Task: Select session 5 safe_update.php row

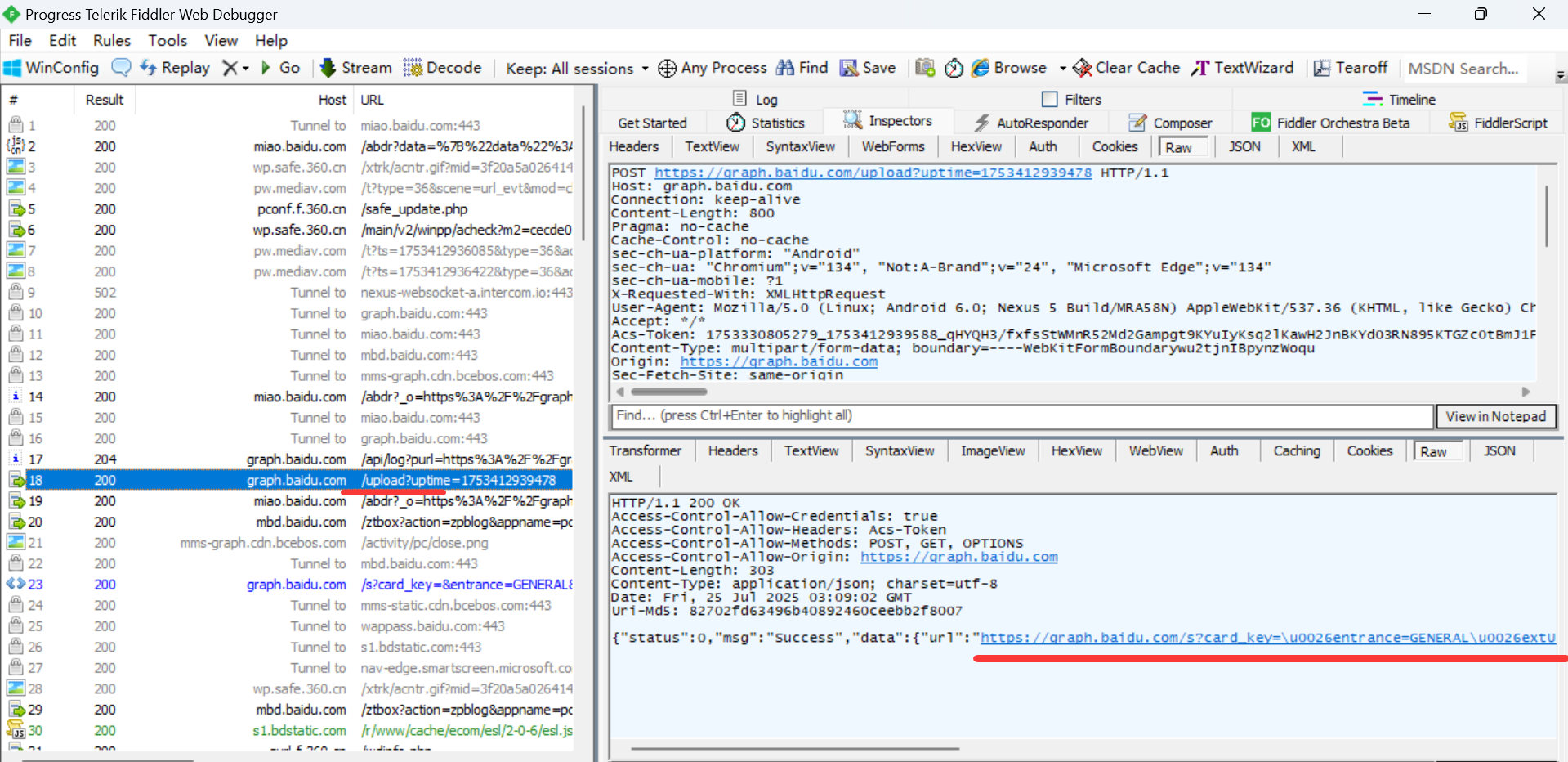Action: (x=290, y=208)
